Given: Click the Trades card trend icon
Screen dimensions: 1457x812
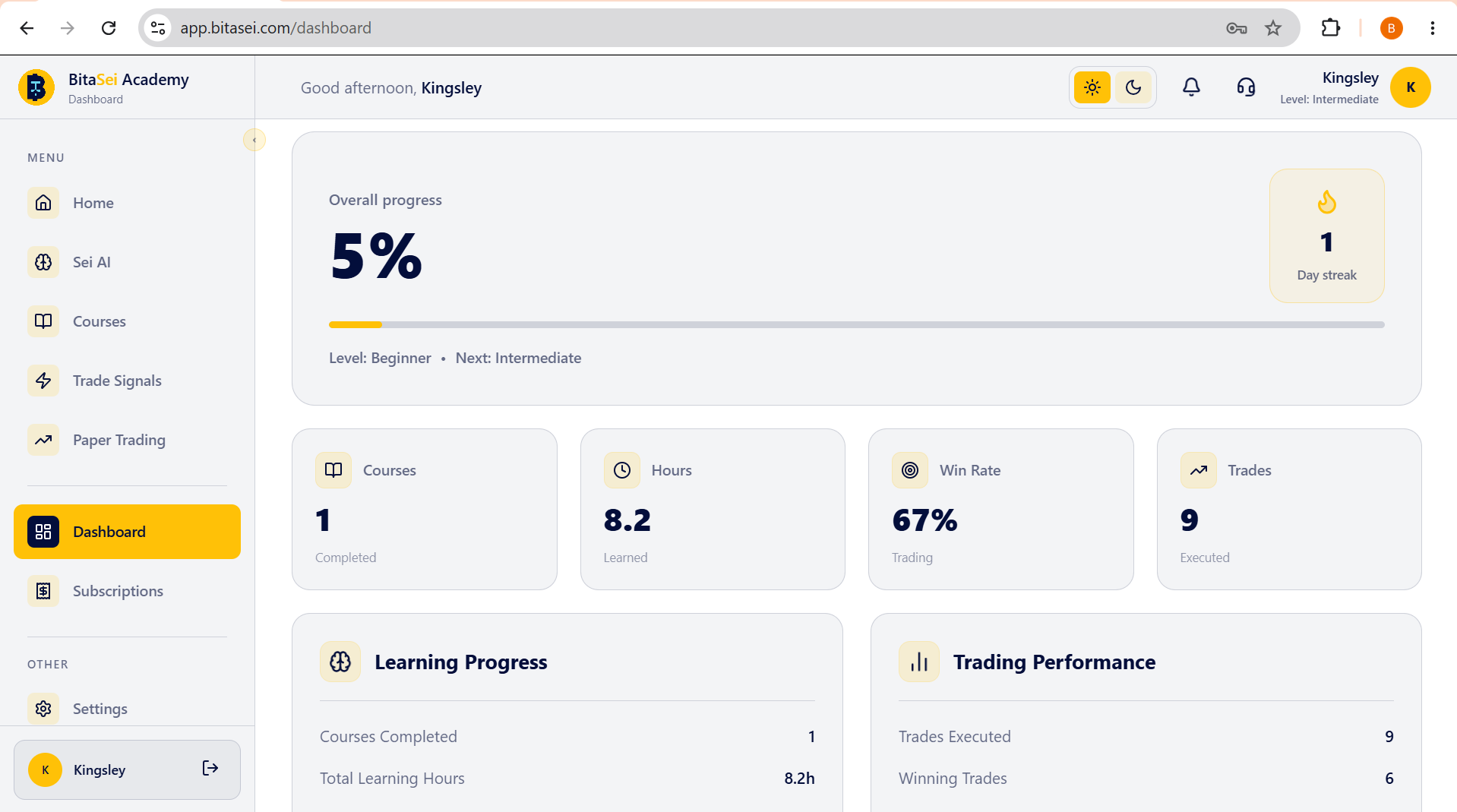Looking at the screenshot, I should click(1199, 470).
